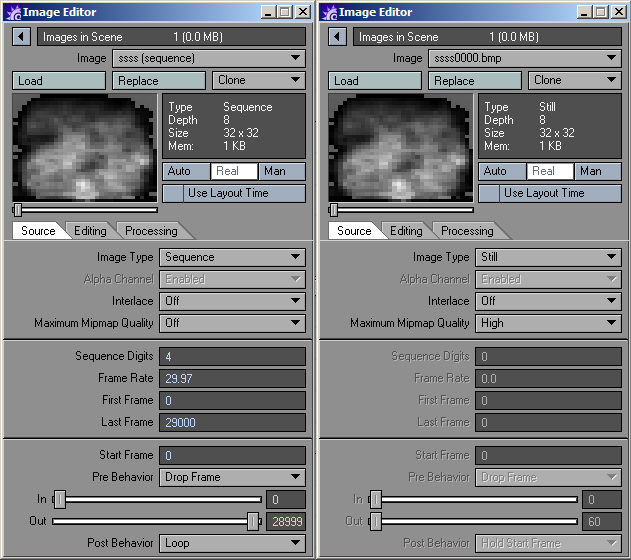Image resolution: width=631 pixels, height=560 pixels.
Task: Click image preview thumbnail in left window
Action: [x=85, y=148]
